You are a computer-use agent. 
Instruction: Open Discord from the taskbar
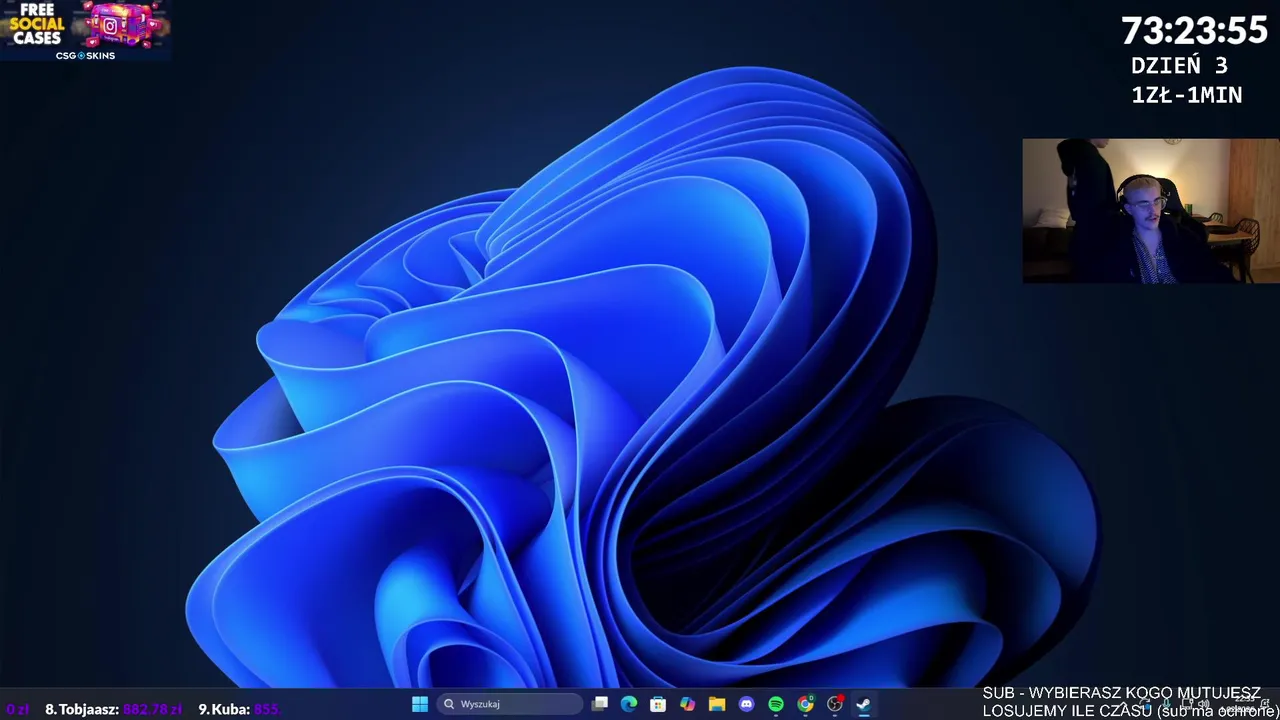point(746,704)
